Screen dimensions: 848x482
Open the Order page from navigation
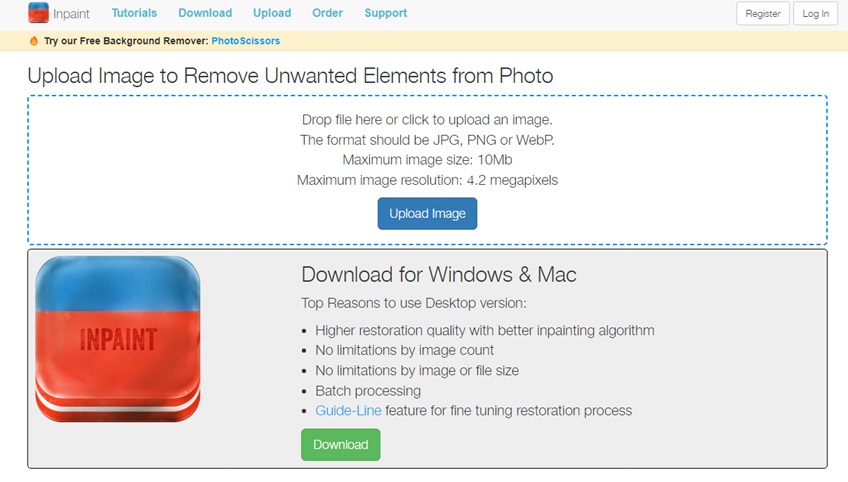tap(327, 13)
